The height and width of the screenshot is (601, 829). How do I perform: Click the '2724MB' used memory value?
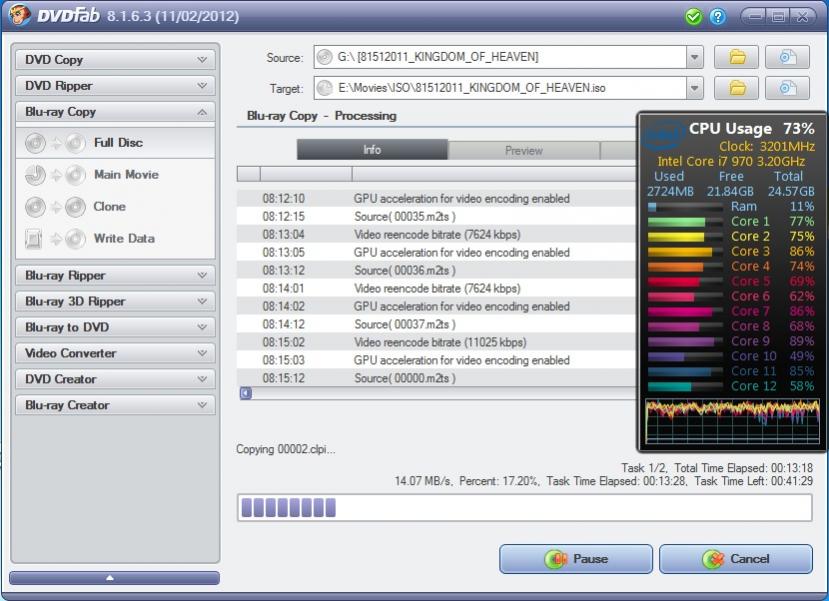click(670, 191)
